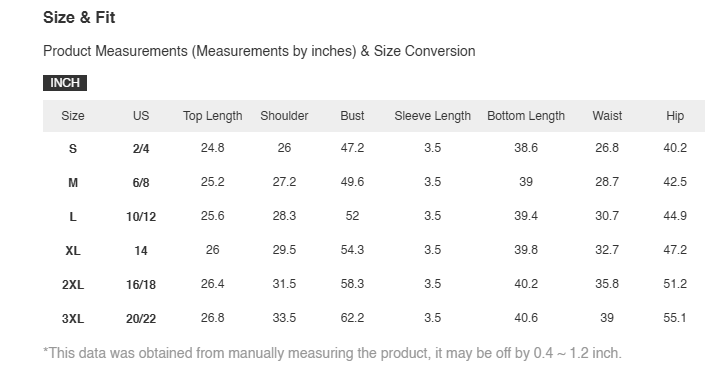Select the Size column header

[x=73, y=116]
